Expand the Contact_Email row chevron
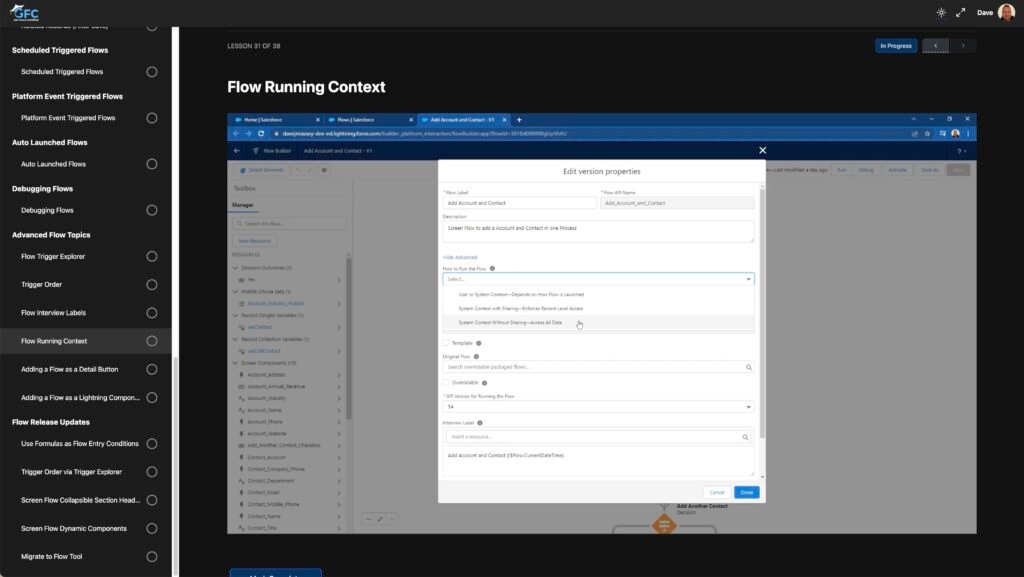This screenshot has height=577, width=1024. pos(339,493)
